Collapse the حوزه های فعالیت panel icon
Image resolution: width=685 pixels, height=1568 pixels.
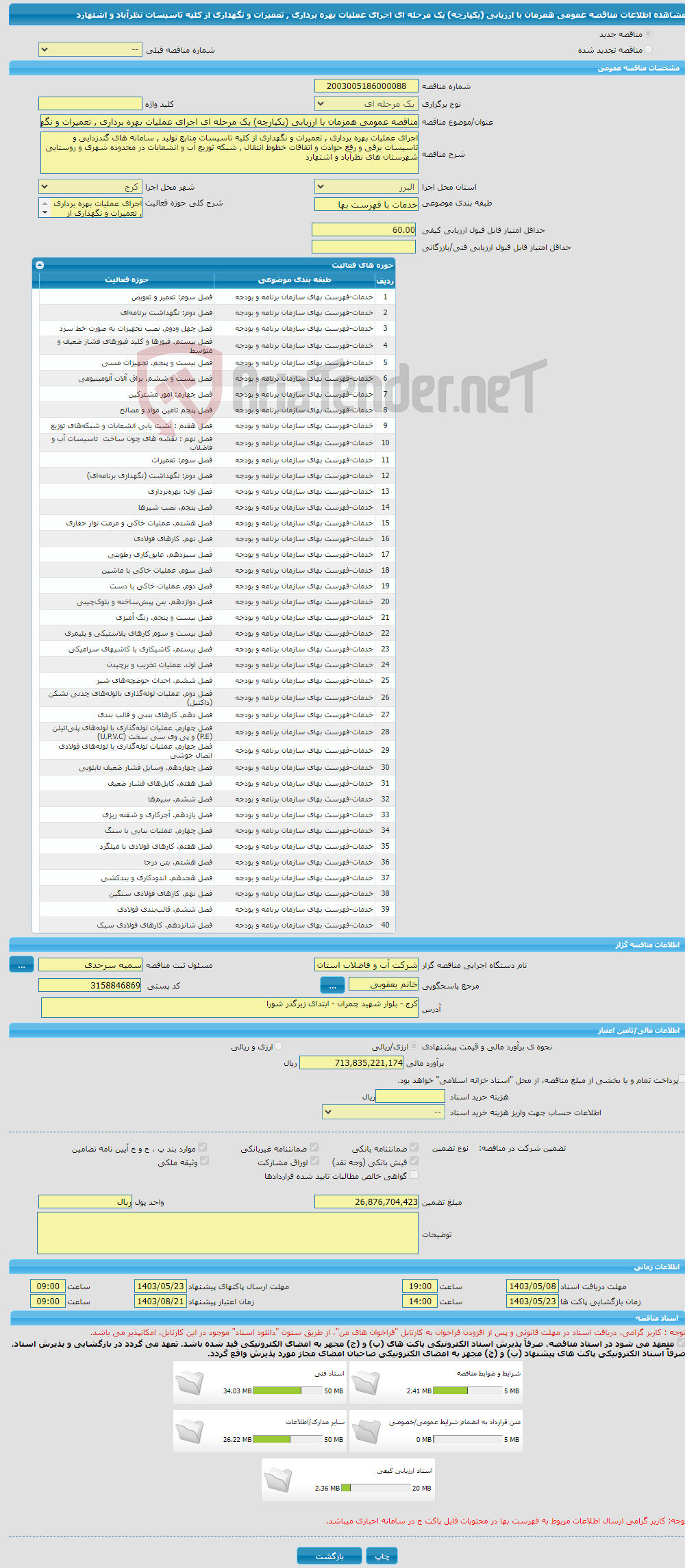tap(40, 265)
